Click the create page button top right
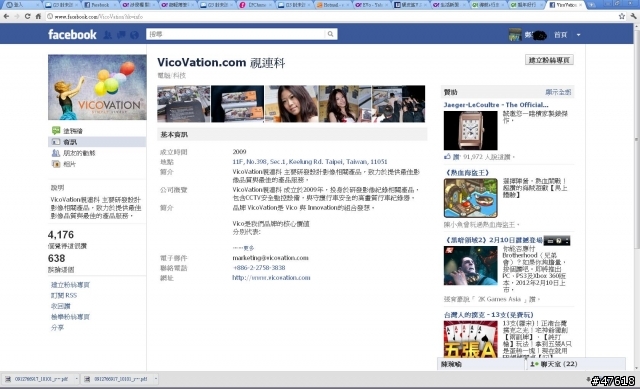 (x=549, y=60)
